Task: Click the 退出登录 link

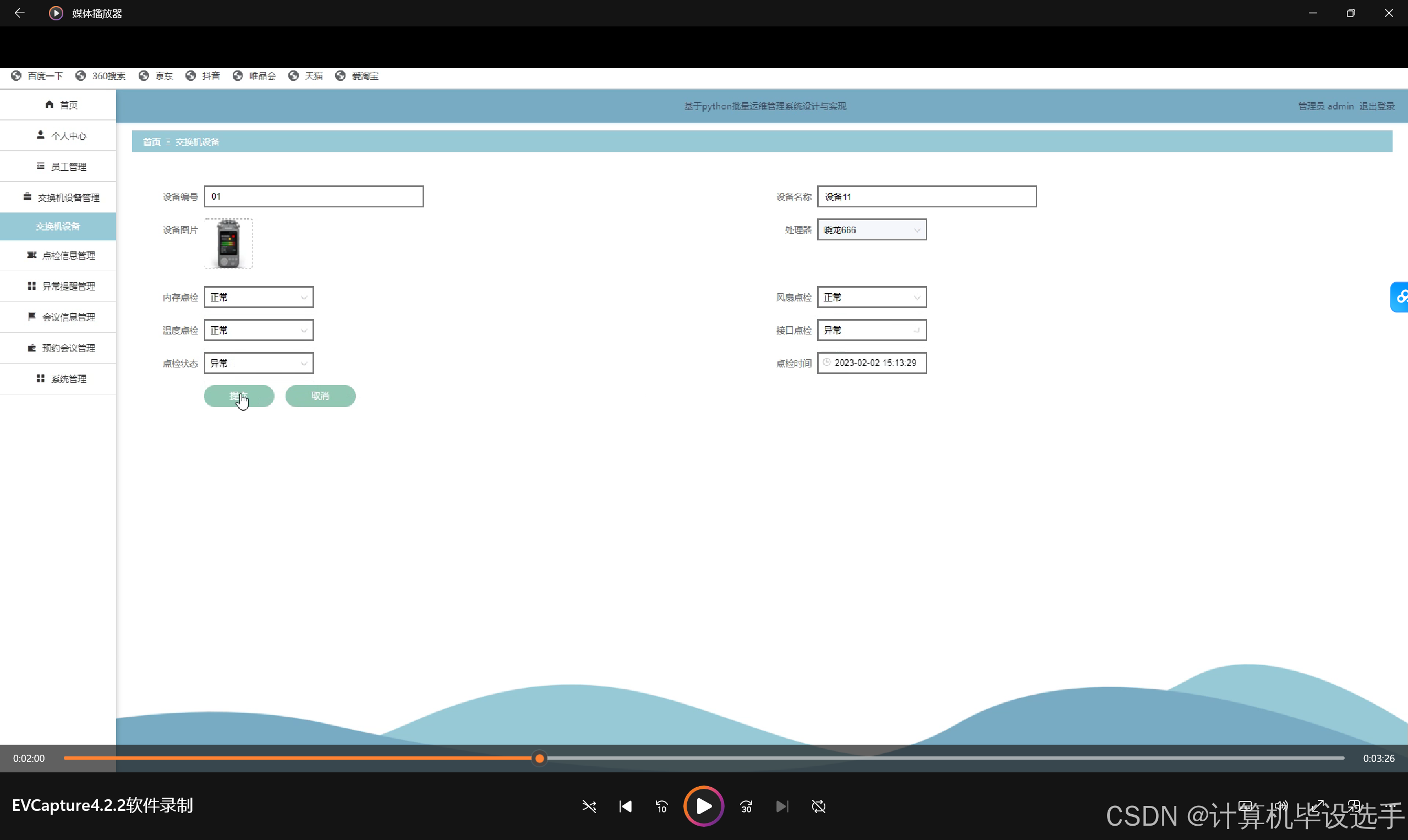Action: (x=1376, y=106)
